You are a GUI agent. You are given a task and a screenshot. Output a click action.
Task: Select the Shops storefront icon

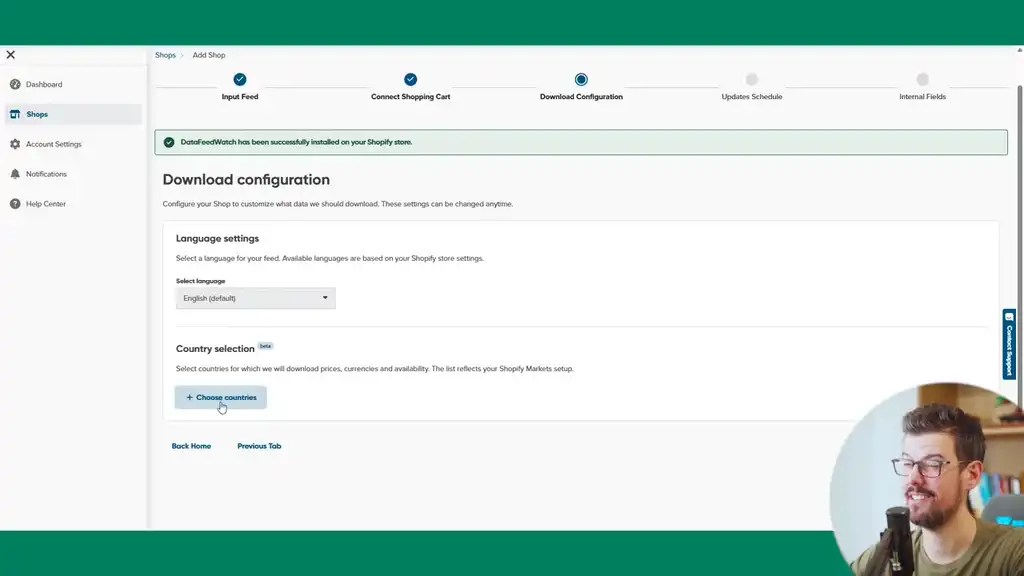14,114
